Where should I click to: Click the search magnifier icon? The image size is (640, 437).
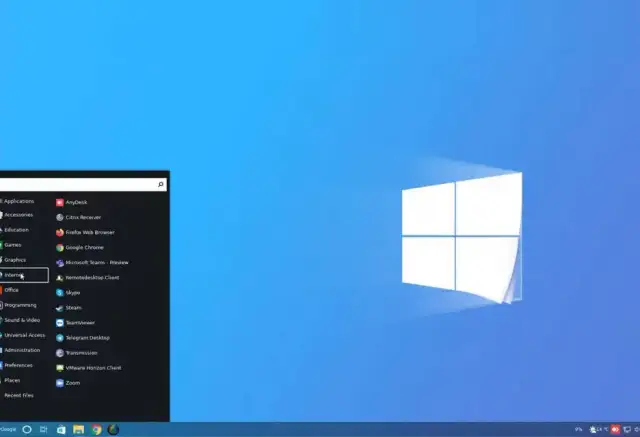(161, 184)
